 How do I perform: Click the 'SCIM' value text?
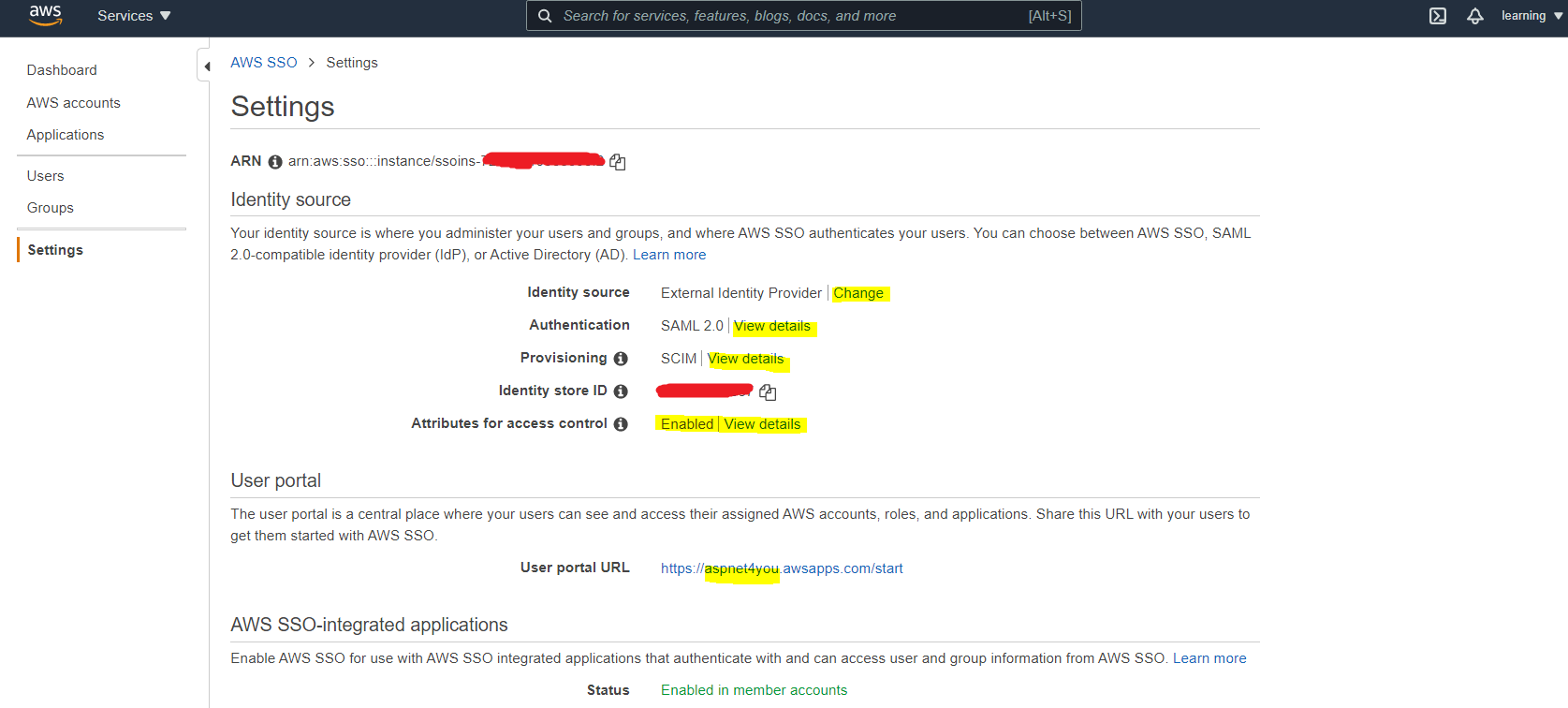click(679, 359)
